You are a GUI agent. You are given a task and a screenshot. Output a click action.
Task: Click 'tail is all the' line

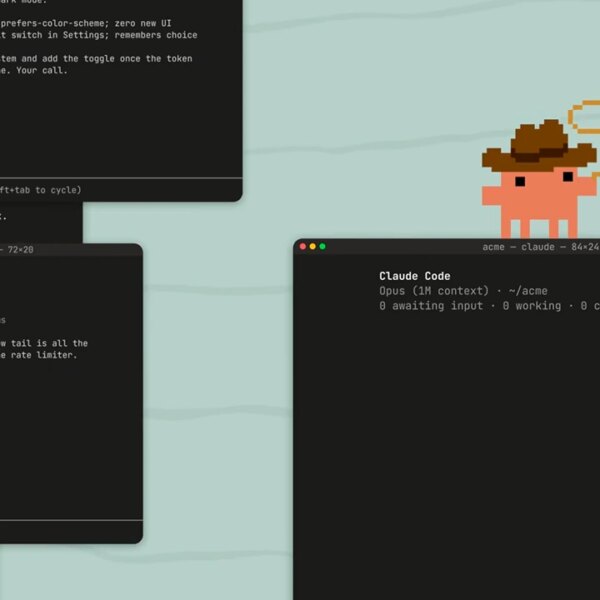[49, 343]
